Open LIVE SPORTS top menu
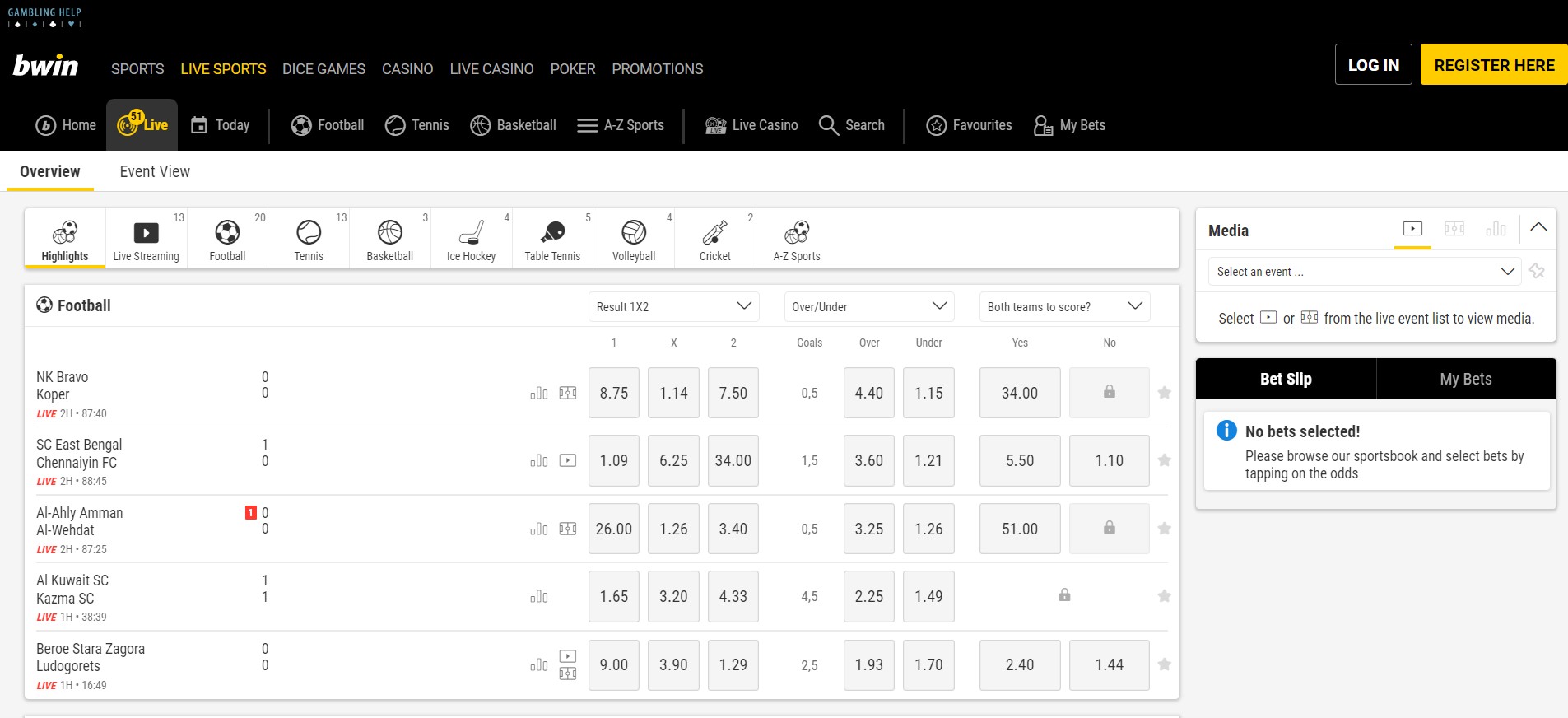 (x=223, y=69)
